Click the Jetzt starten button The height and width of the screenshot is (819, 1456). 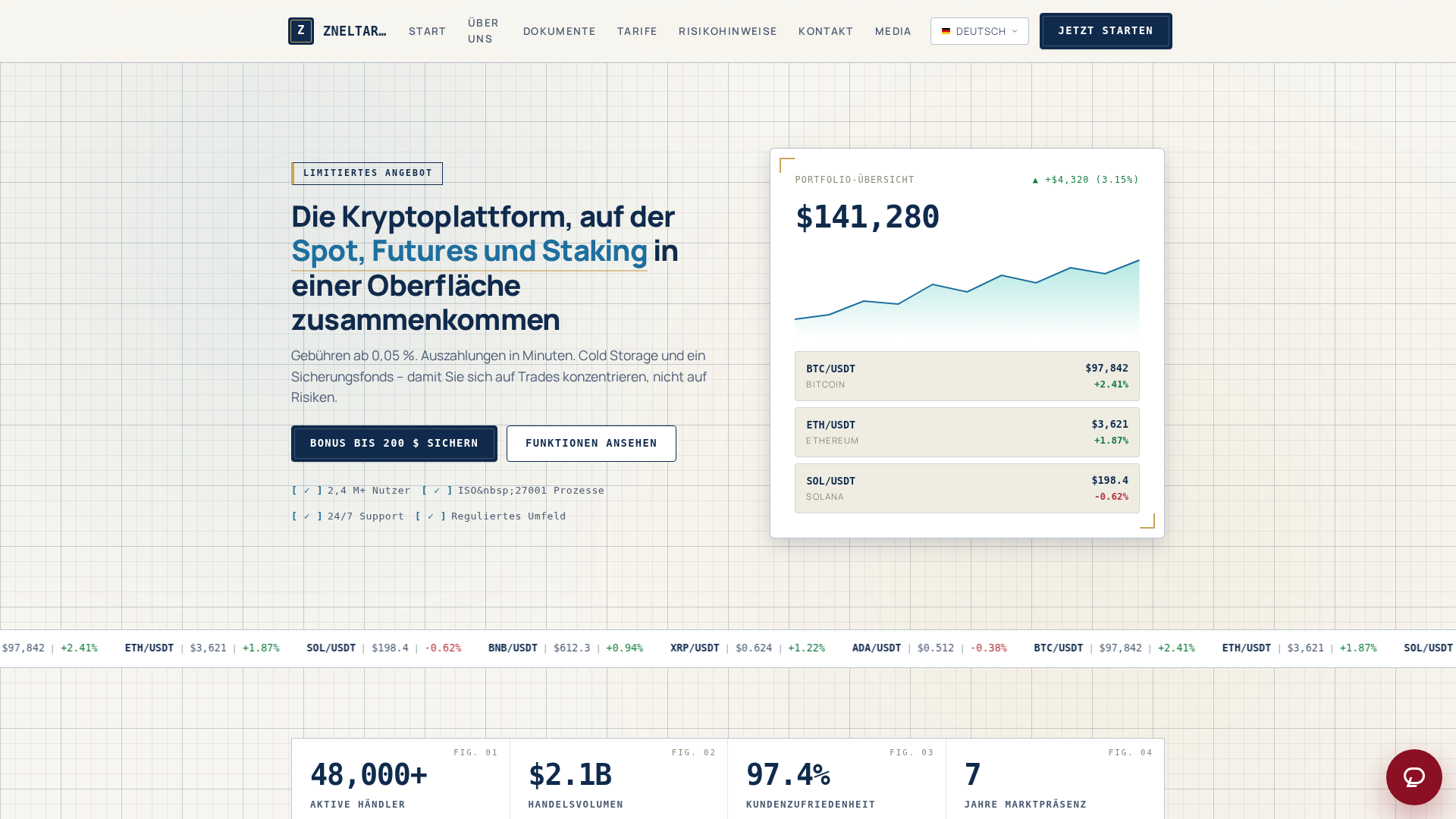(1106, 31)
